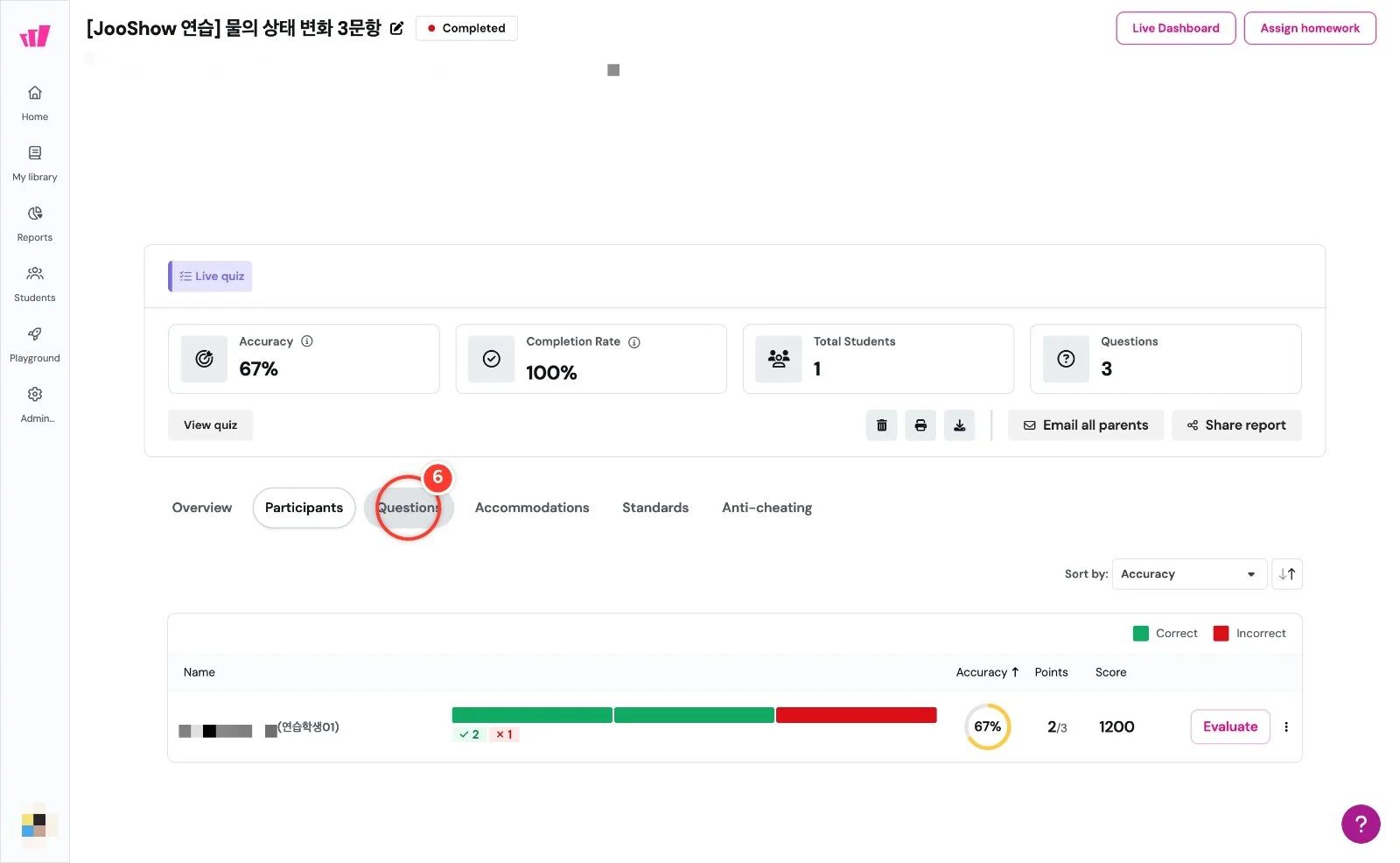
Task: Click the student name 연습학생01
Action: (308, 726)
